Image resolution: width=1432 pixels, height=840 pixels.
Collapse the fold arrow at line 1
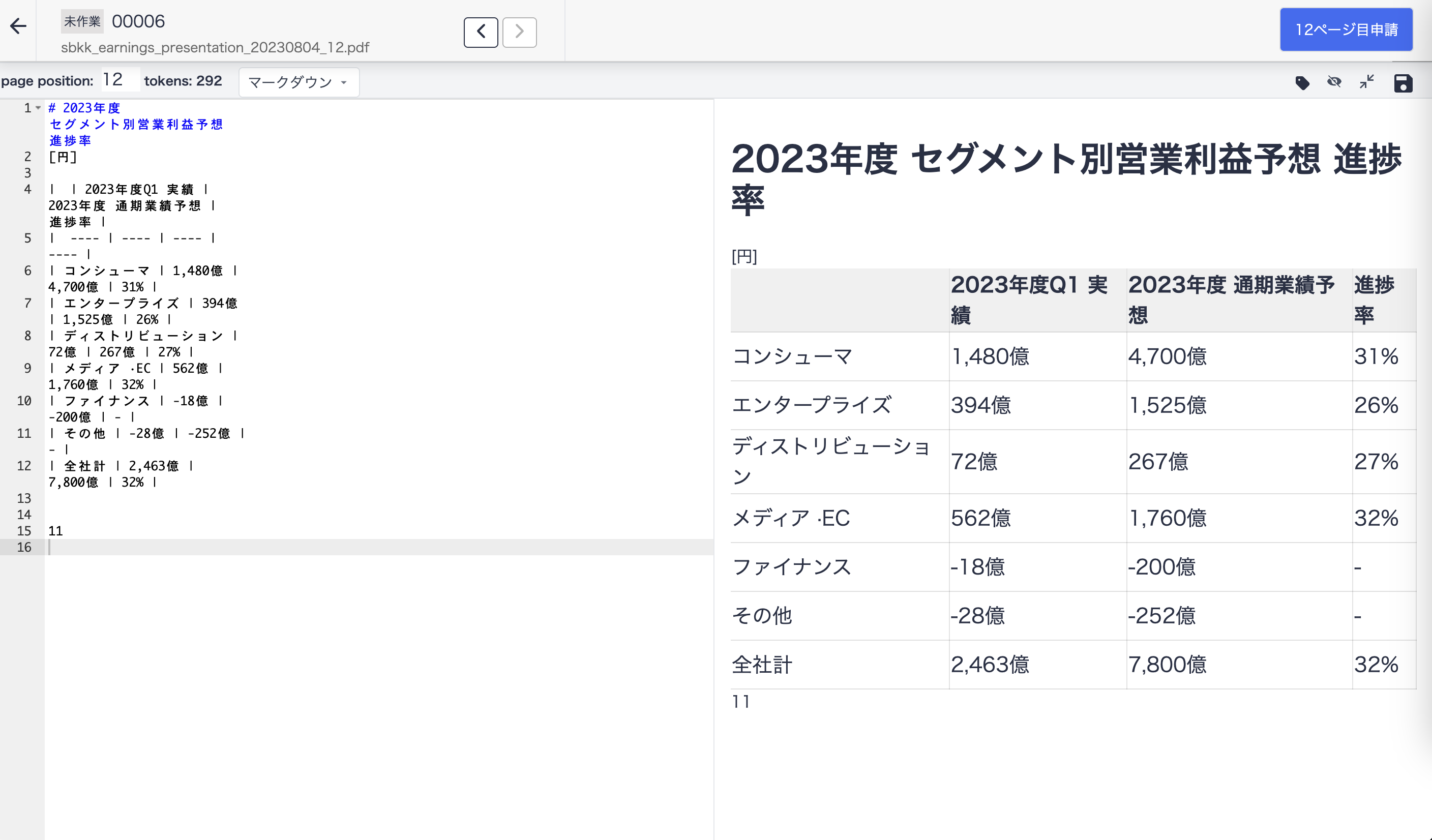pyautogui.click(x=38, y=107)
